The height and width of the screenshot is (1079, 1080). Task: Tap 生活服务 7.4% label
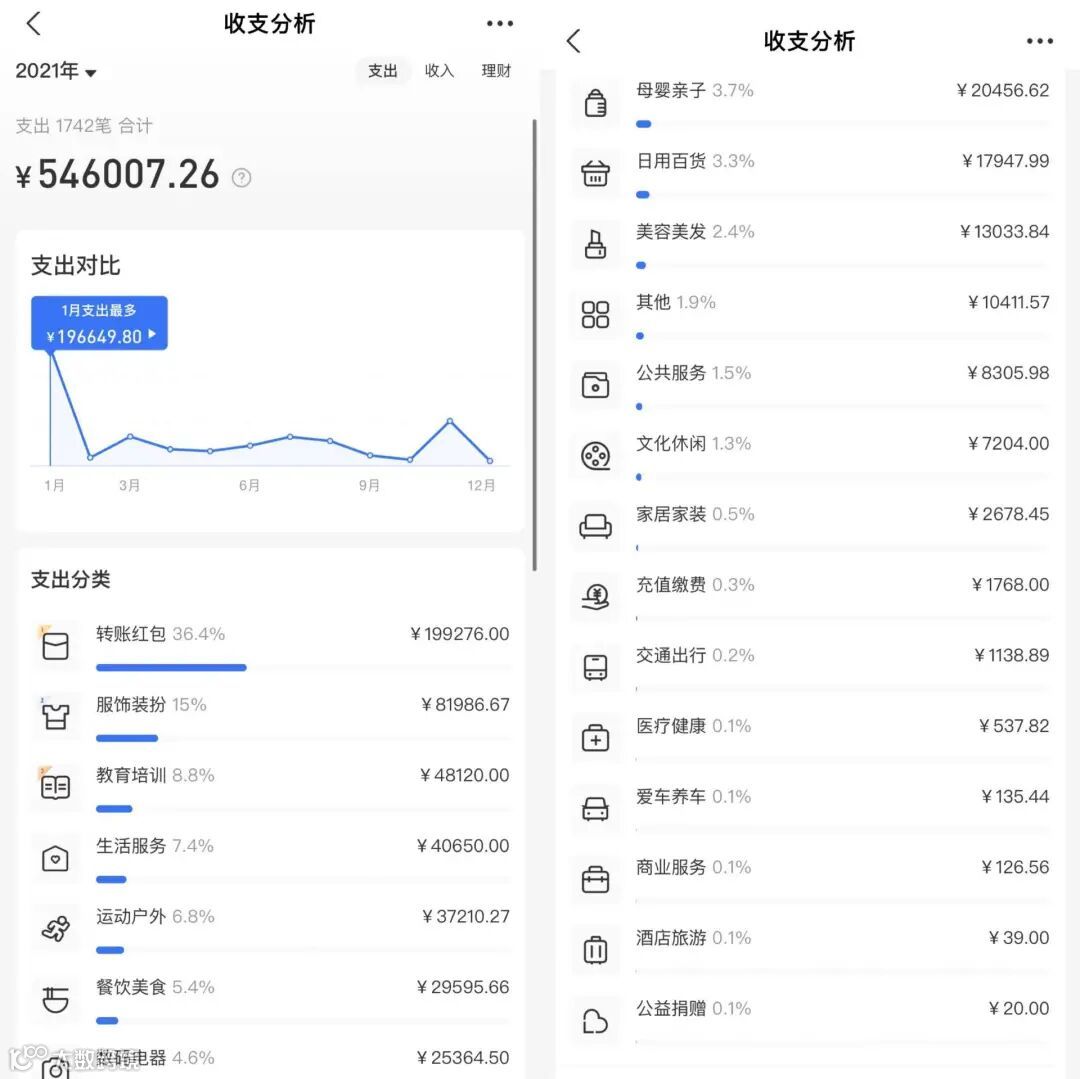click(x=155, y=846)
